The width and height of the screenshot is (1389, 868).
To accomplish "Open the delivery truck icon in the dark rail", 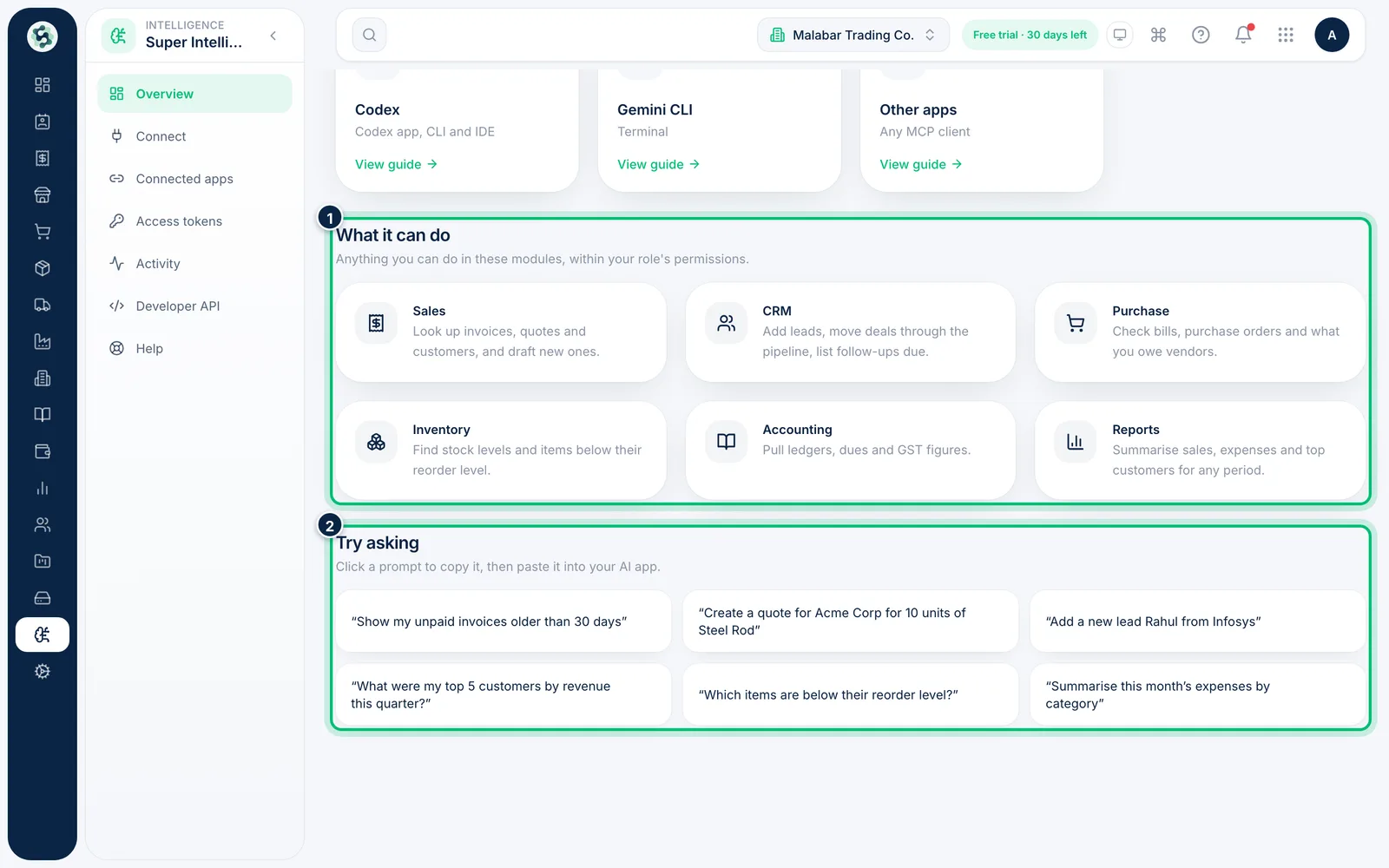I will pyautogui.click(x=42, y=305).
